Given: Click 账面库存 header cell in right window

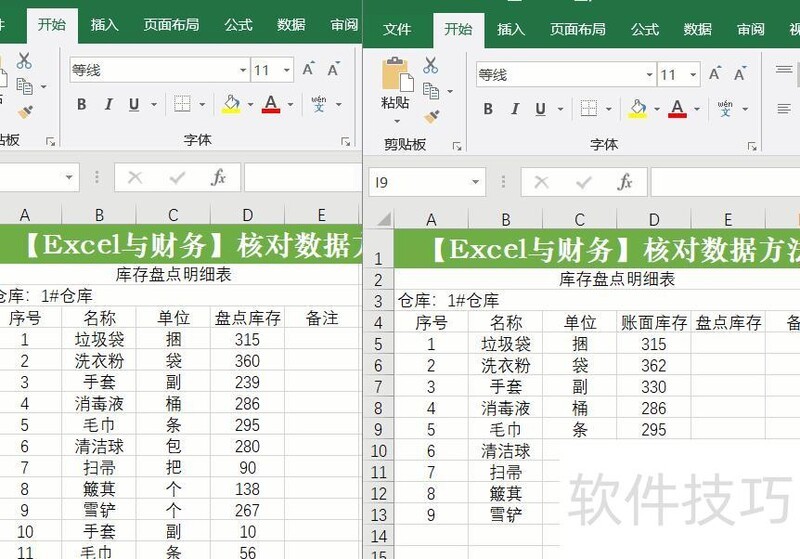Looking at the screenshot, I should (x=654, y=323).
